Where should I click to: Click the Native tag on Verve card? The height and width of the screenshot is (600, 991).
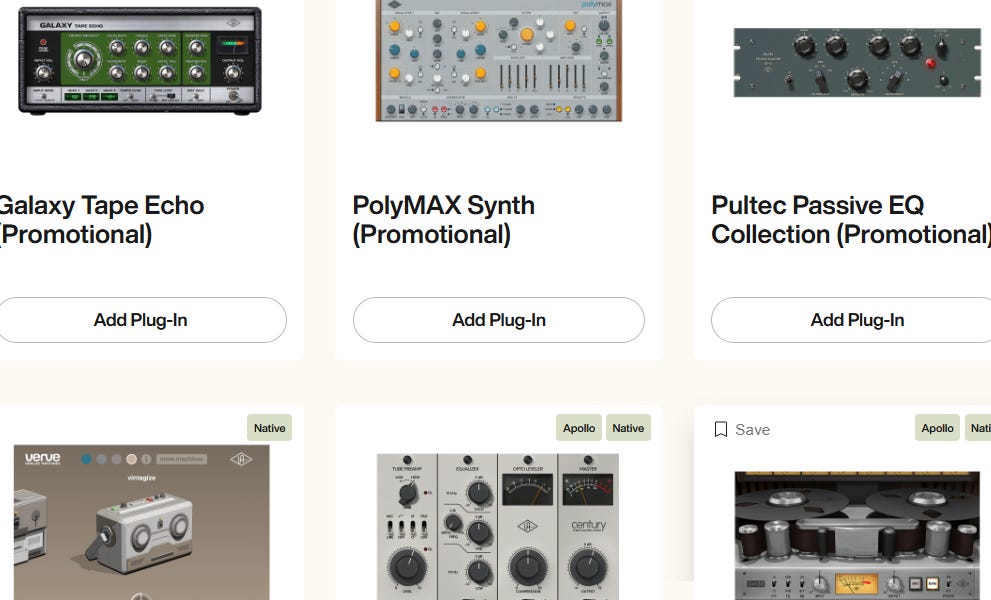(x=269, y=428)
